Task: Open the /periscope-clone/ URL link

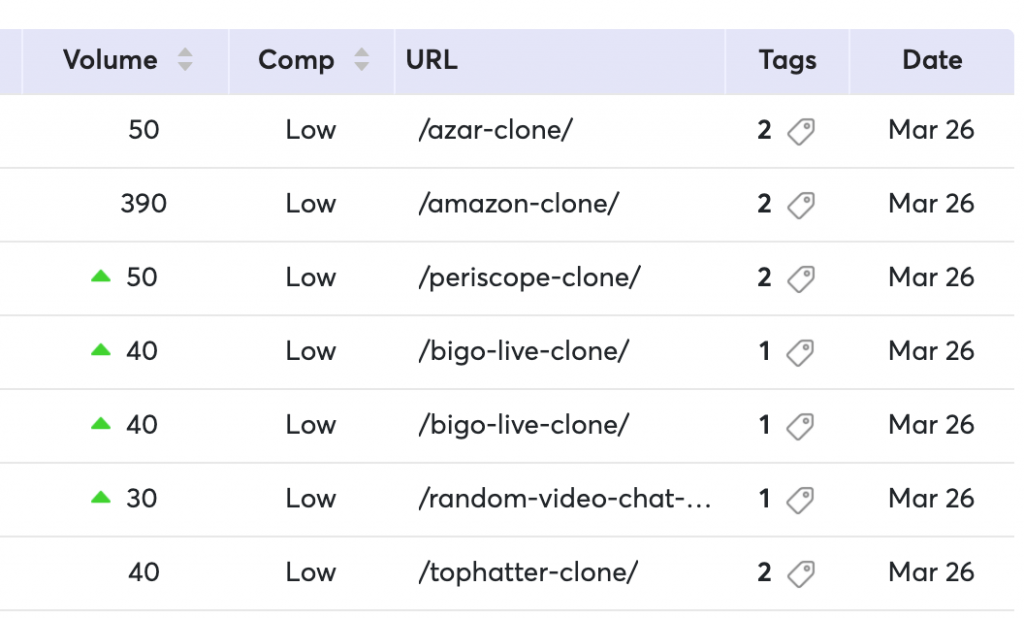Action: [x=530, y=278]
